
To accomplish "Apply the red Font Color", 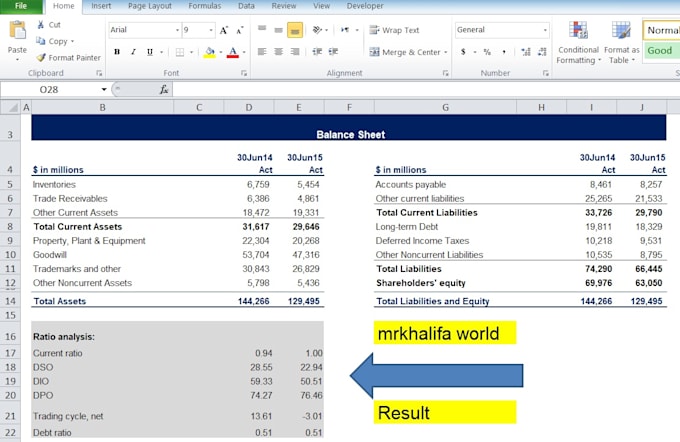I will [233, 52].
